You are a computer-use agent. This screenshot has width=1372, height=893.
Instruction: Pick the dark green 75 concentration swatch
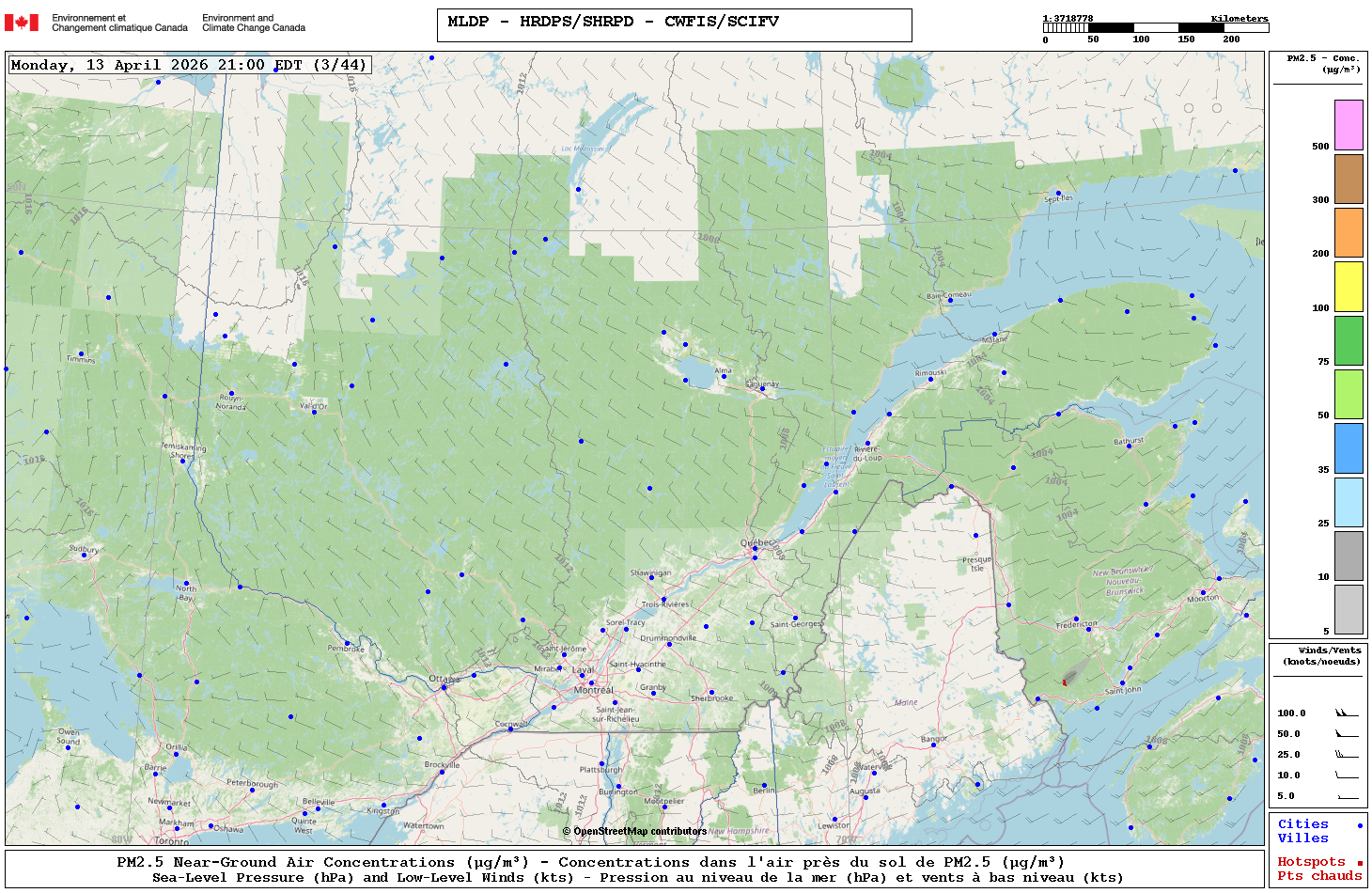click(1349, 340)
